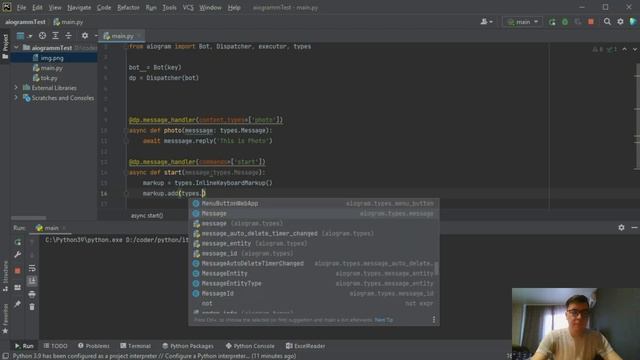This screenshot has height=360, width=640.
Task: Open Search Everywhere magnifier icon
Action: click(x=607, y=22)
